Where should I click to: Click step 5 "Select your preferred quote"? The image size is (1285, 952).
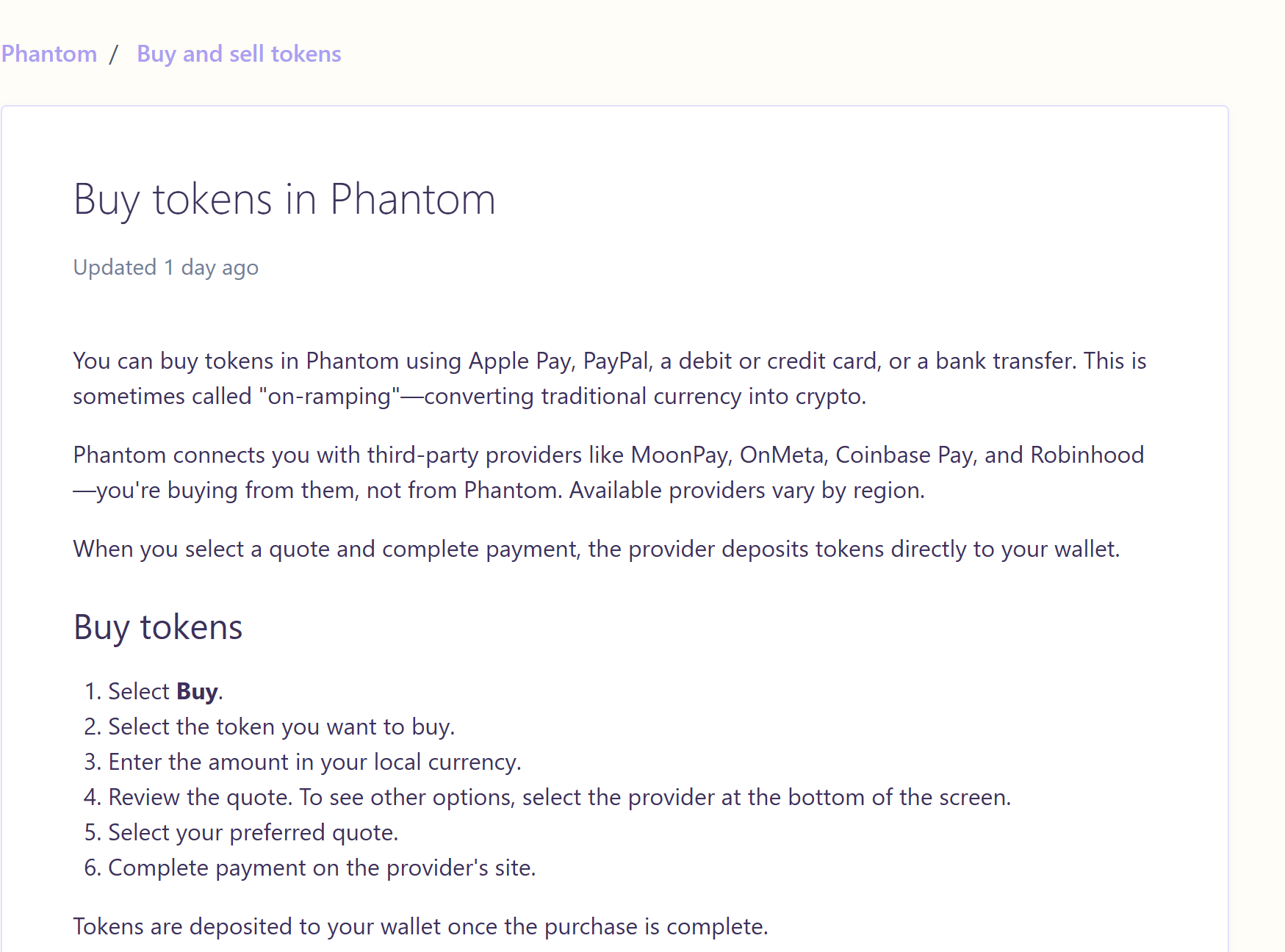tap(253, 833)
